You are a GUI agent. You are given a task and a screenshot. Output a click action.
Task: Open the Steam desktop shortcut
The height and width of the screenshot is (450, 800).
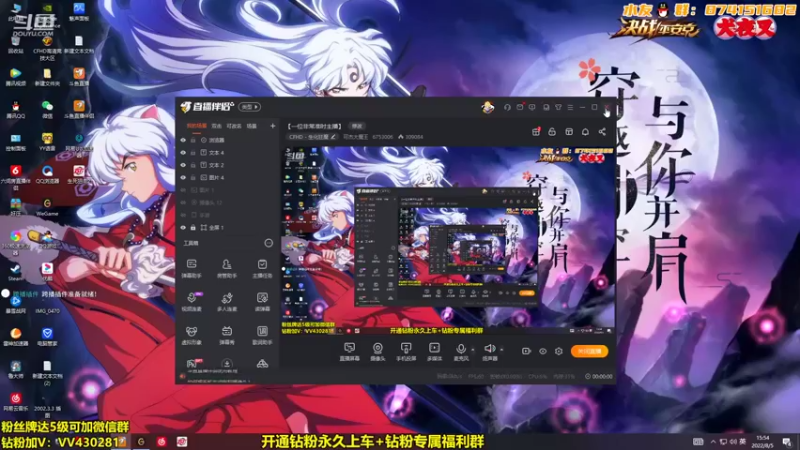tap(15, 272)
